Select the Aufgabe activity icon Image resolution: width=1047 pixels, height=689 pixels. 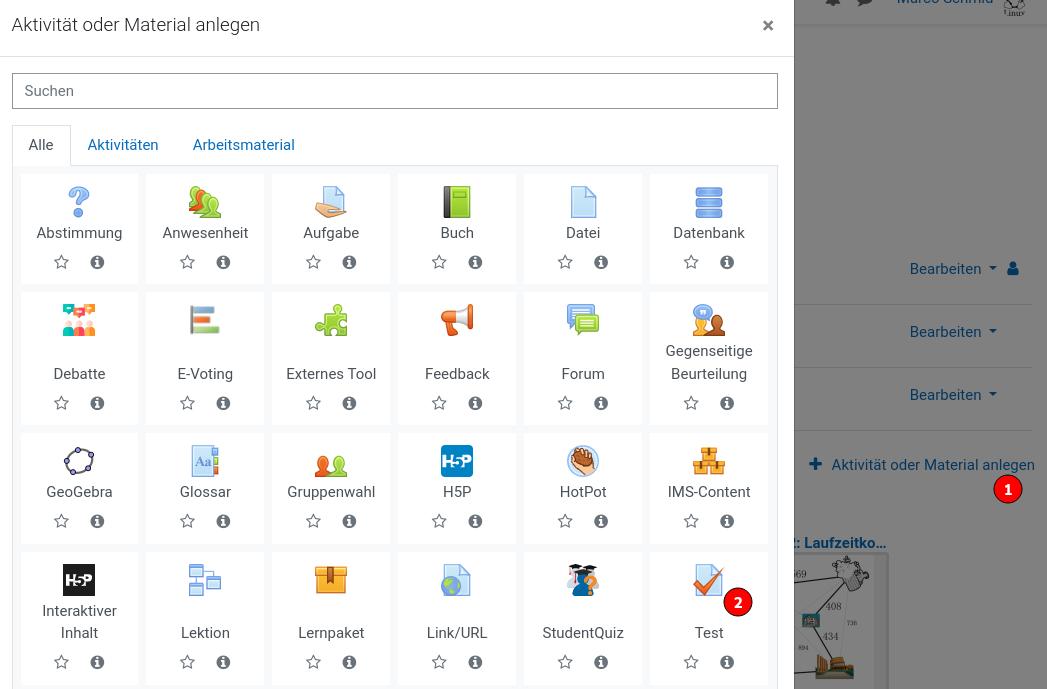[x=331, y=202]
